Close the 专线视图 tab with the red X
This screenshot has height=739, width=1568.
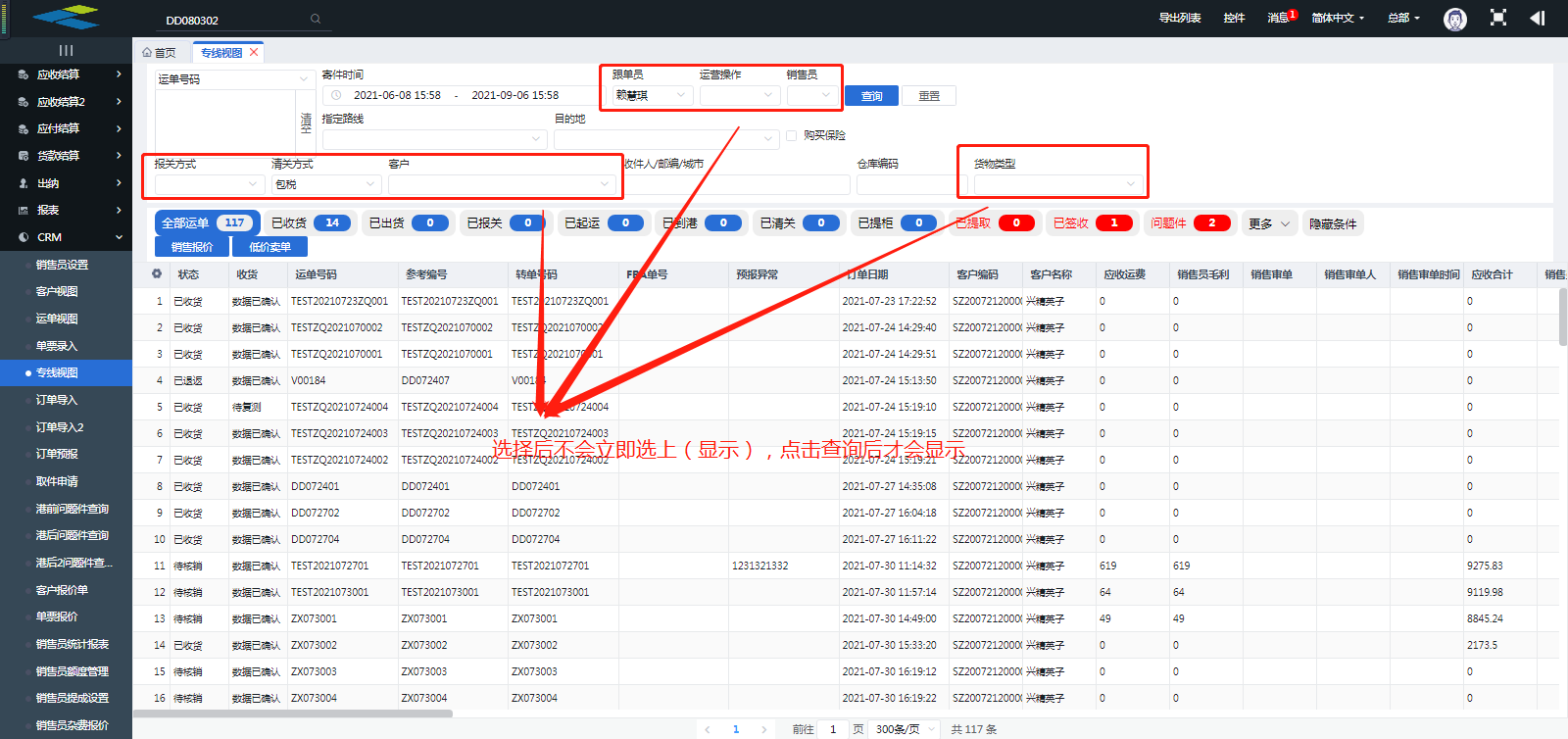254,53
